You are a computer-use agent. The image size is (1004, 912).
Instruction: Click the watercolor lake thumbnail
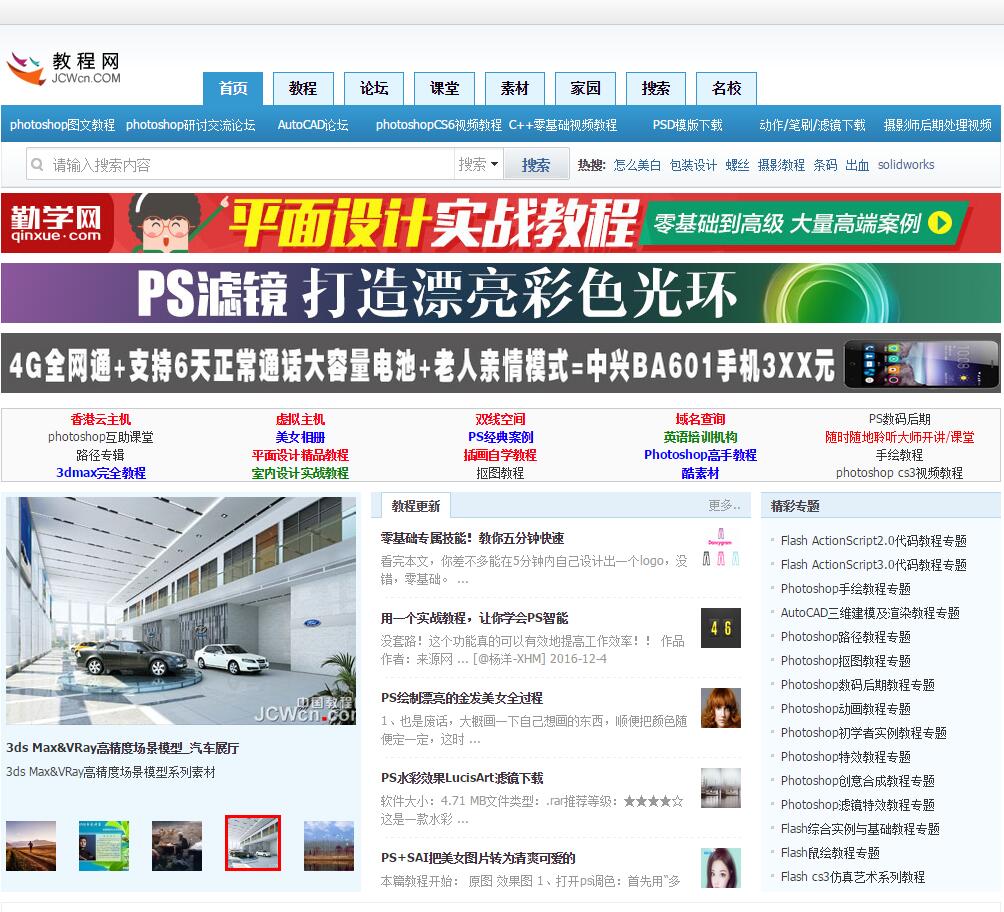pyautogui.click(x=720, y=788)
